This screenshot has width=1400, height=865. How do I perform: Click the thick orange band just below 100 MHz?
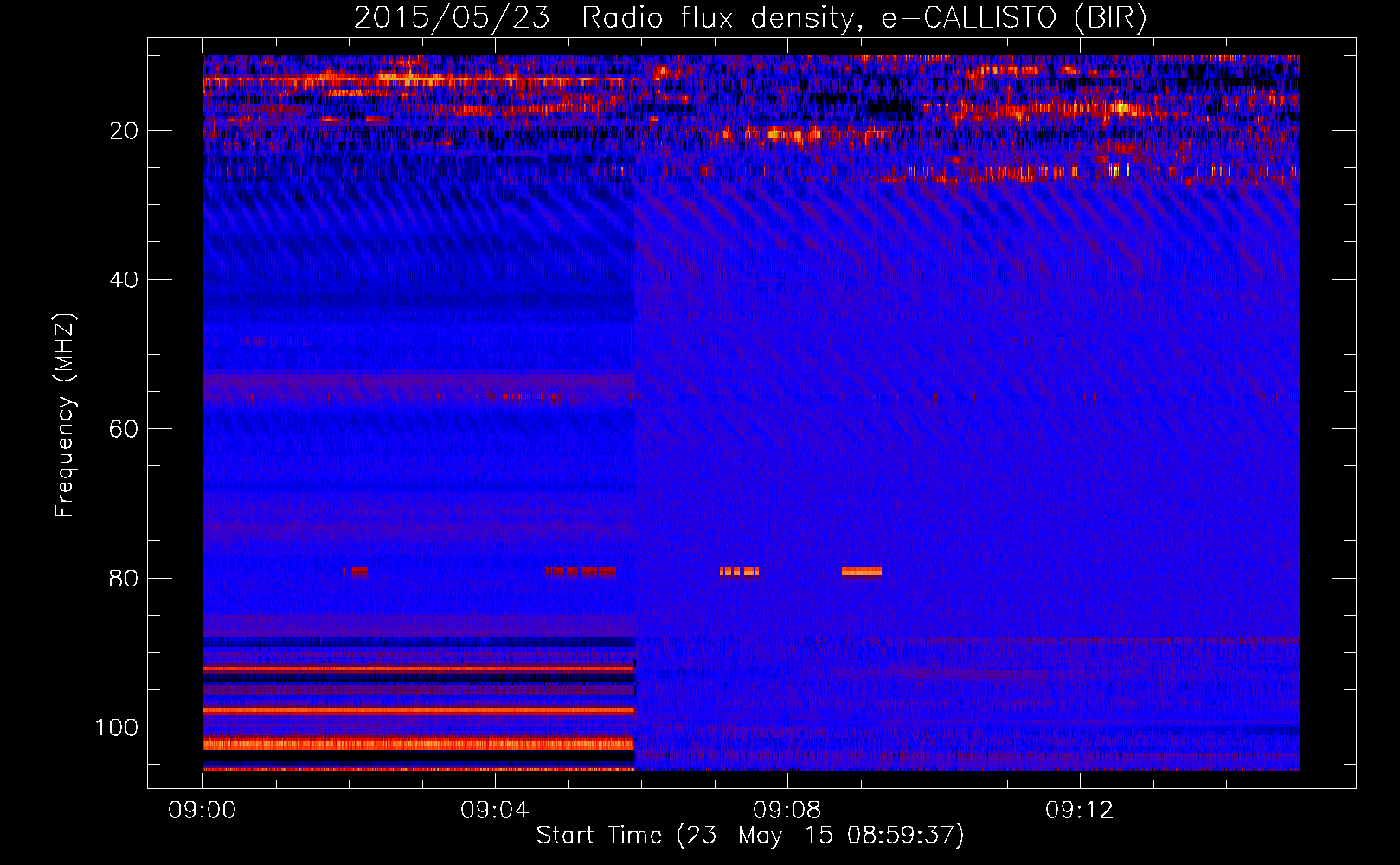click(x=419, y=744)
